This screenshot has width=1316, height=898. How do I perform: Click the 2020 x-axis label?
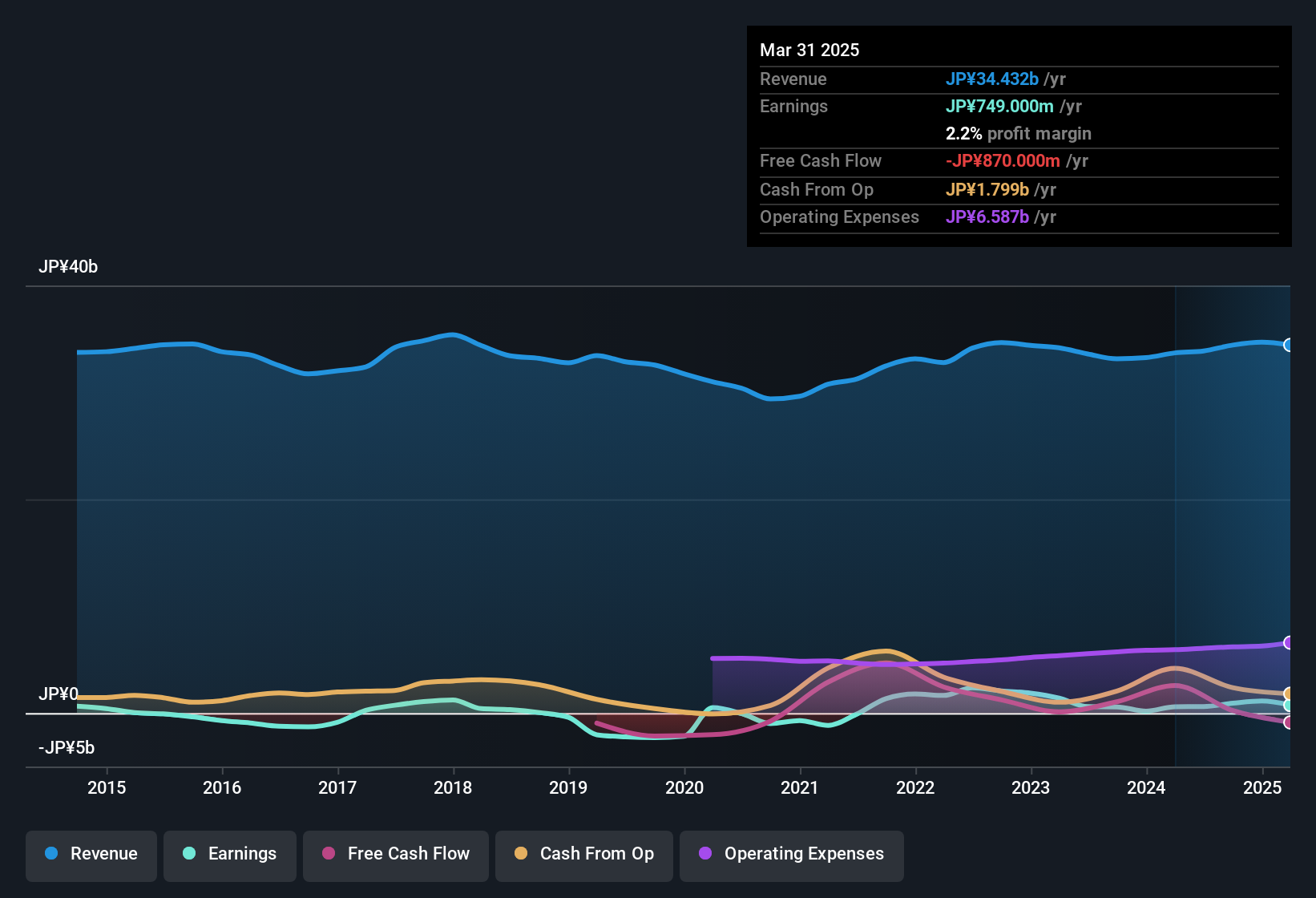684,787
